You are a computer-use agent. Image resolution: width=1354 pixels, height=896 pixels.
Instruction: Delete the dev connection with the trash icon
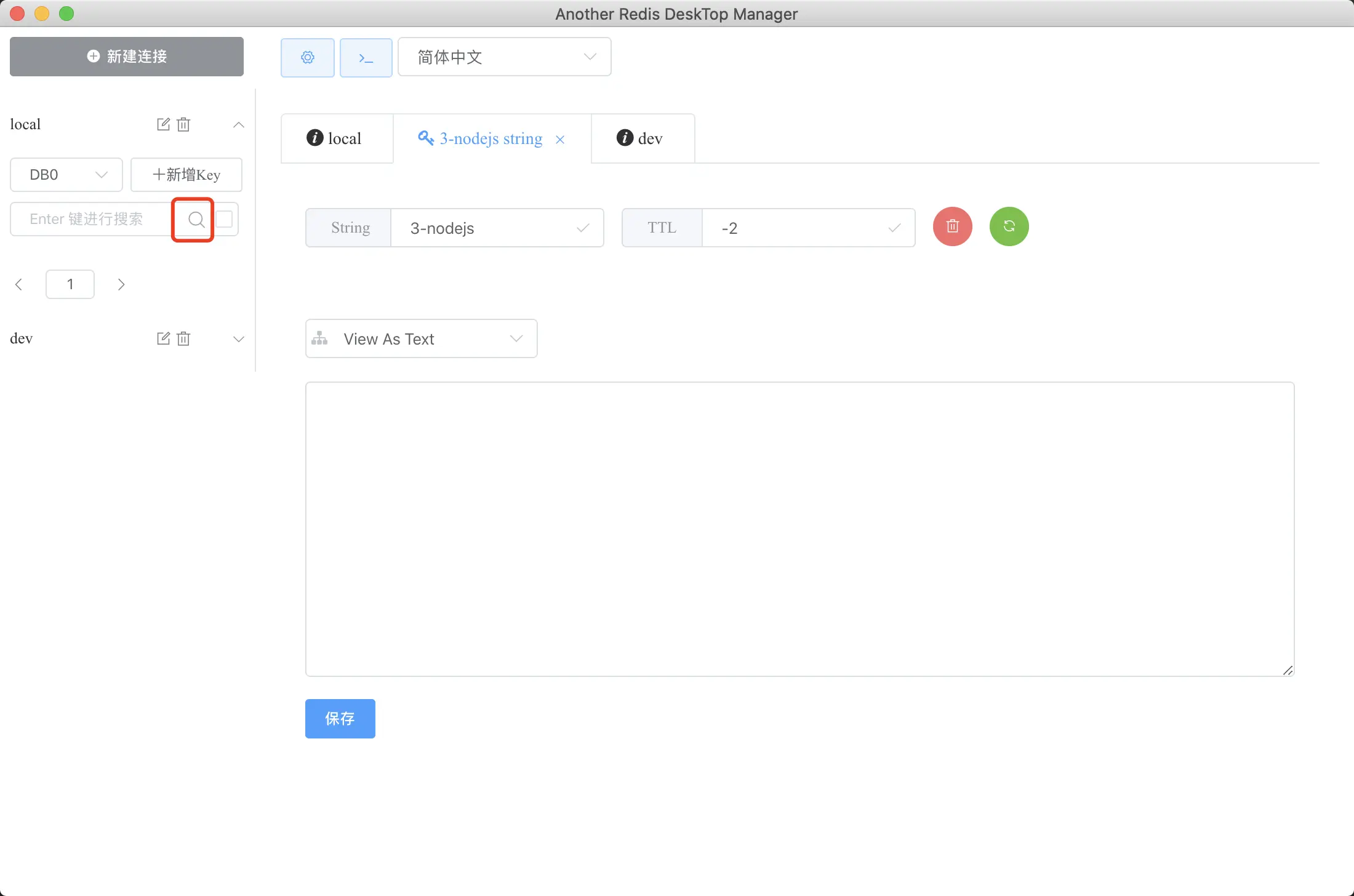[x=183, y=338]
